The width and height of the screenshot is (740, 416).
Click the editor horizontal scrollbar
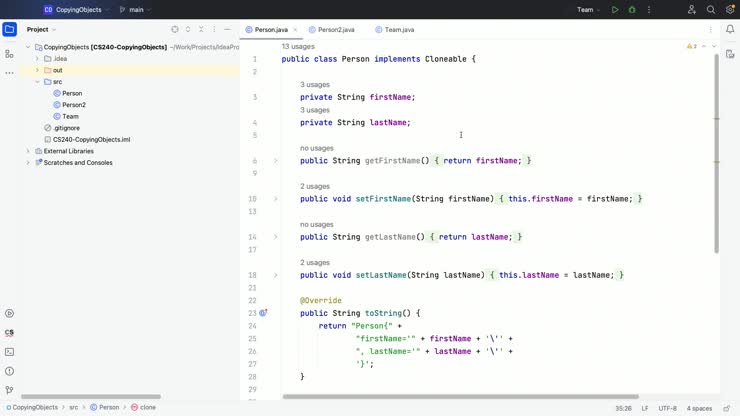click(x=461, y=397)
